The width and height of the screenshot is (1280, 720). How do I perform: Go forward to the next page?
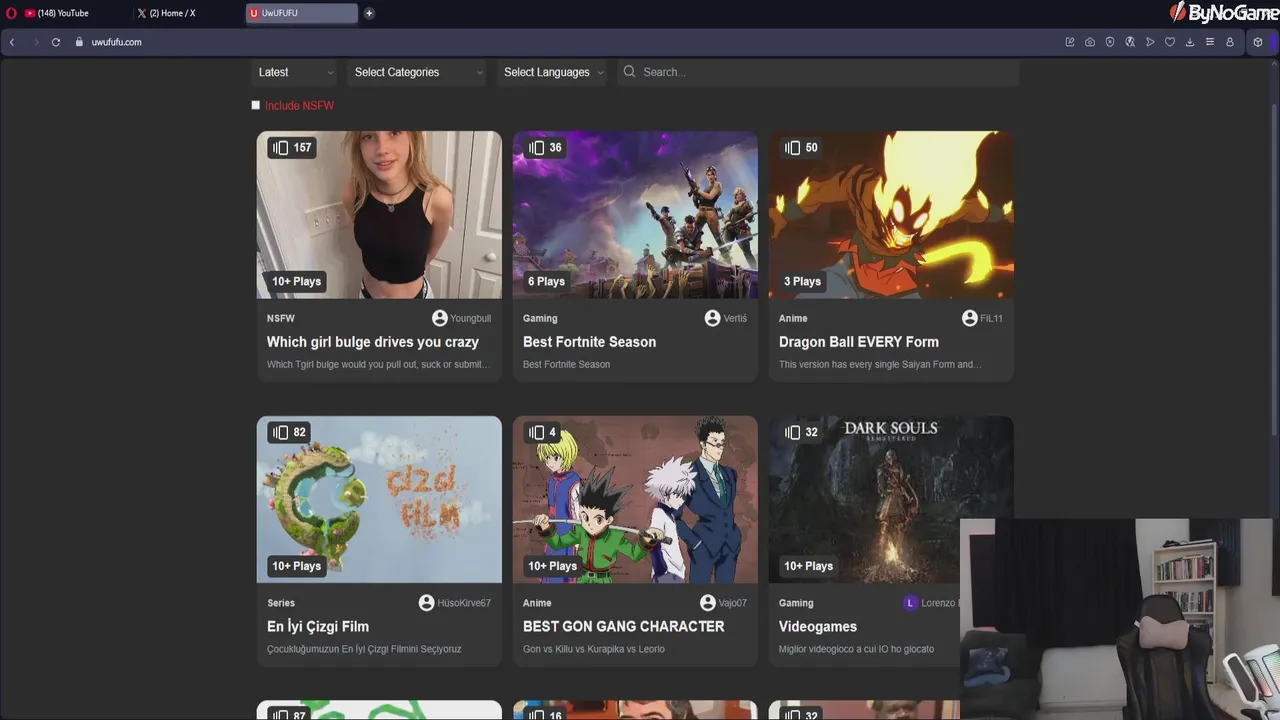(x=36, y=42)
